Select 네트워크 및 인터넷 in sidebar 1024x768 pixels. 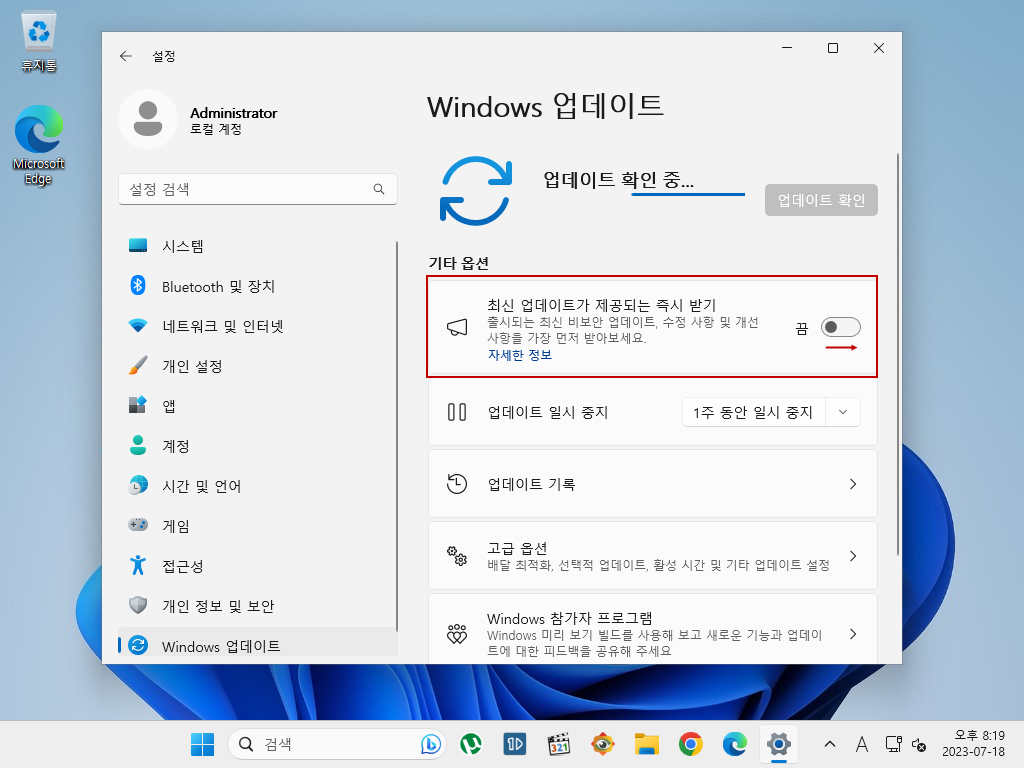(258, 326)
